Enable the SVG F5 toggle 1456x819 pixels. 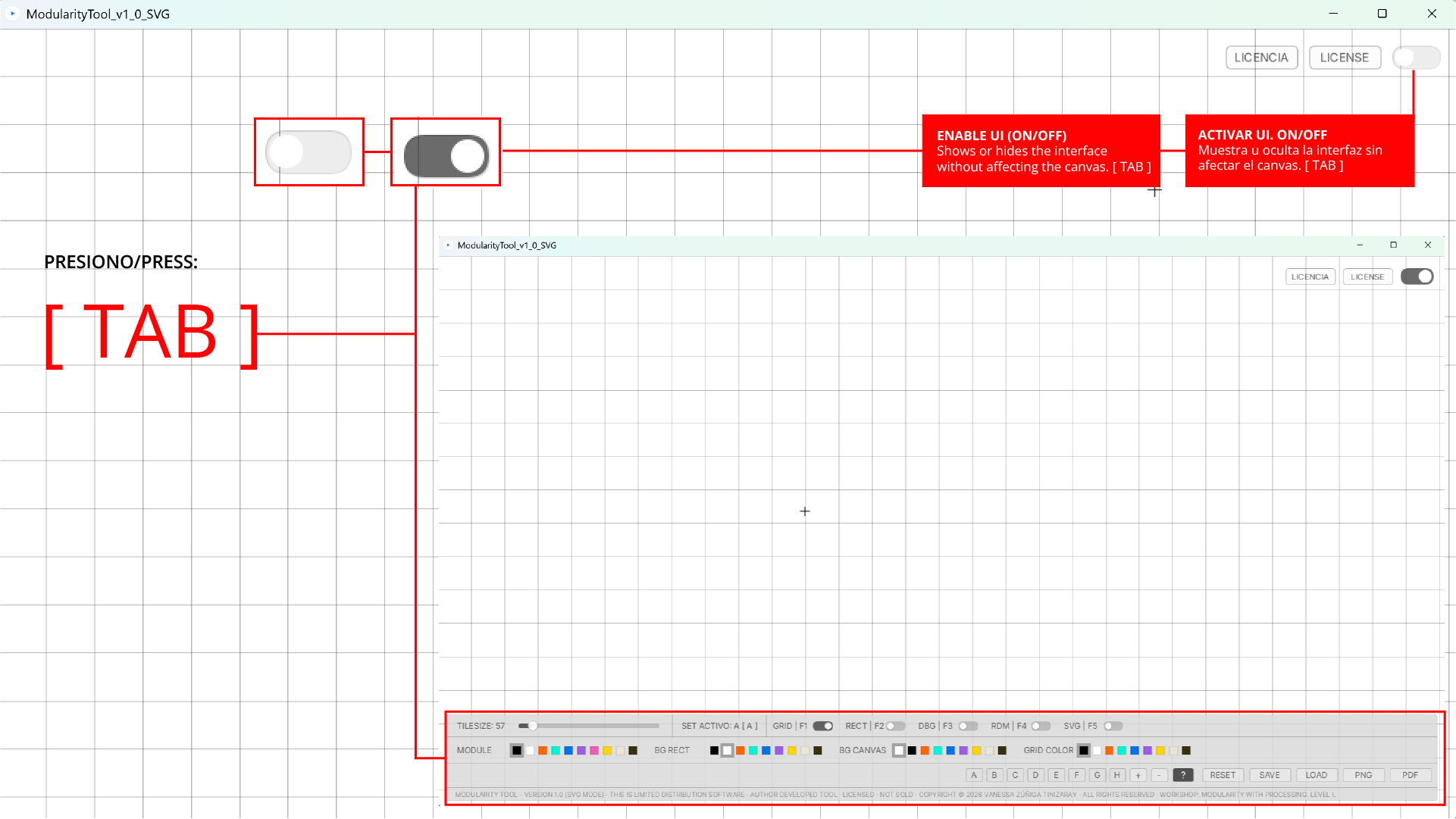pyautogui.click(x=1113, y=726)
